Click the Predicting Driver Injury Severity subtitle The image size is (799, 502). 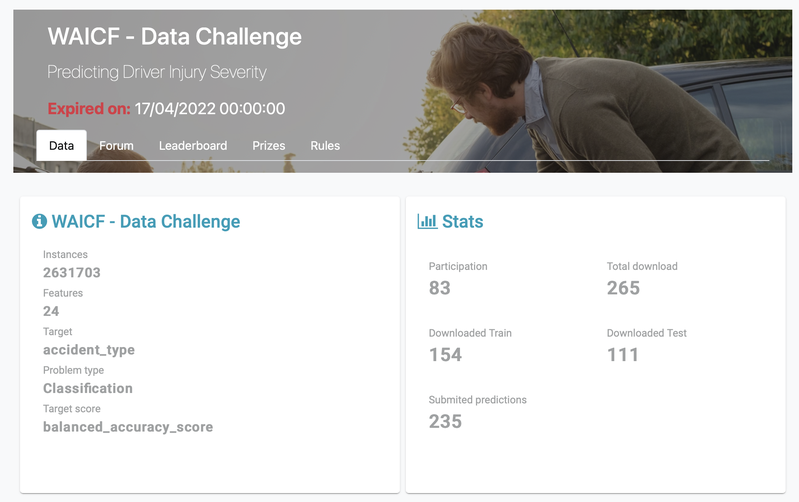pyautogui.click(x=157, y=72)
